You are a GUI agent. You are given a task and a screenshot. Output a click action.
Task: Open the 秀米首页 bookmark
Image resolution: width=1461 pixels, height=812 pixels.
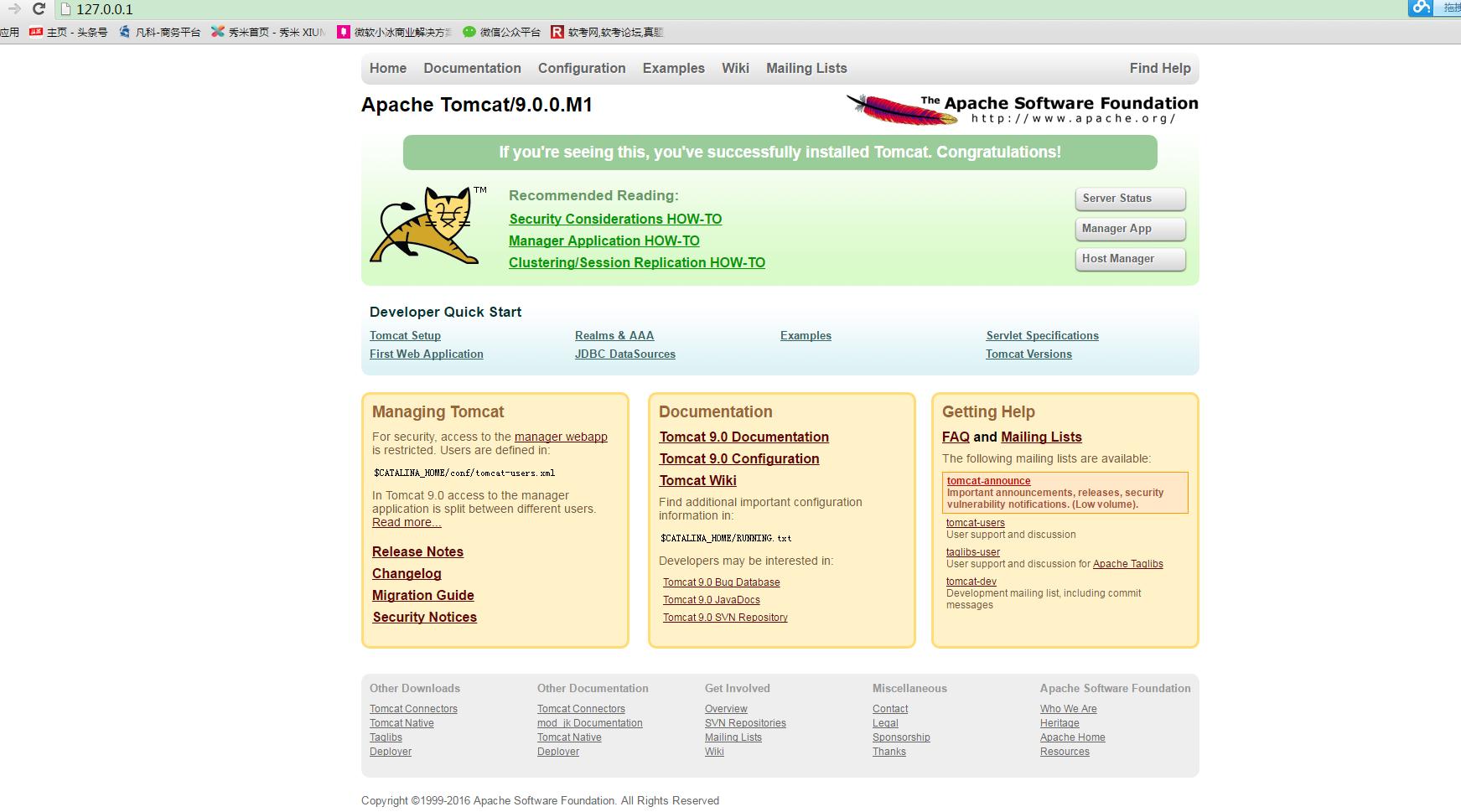click(268, 32)
